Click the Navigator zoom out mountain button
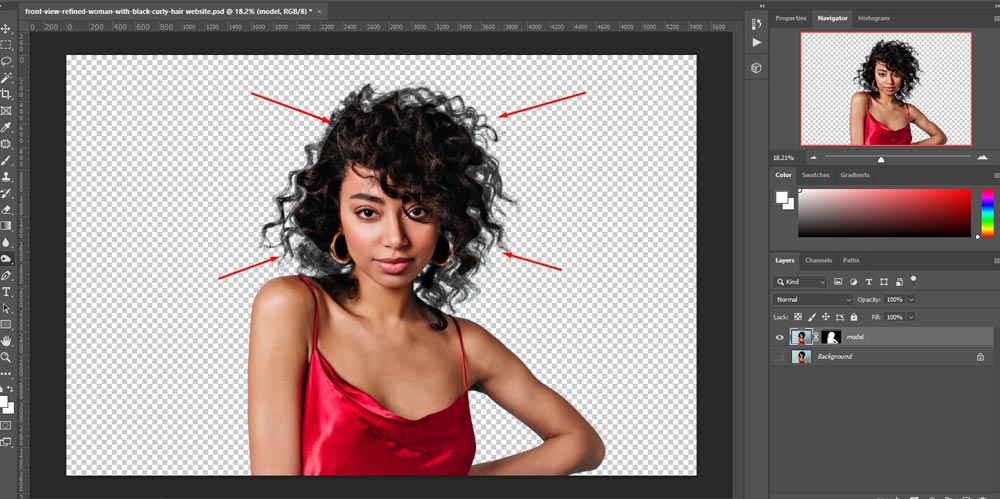Viewport: 1000px width, 499px height. (813, 158)
